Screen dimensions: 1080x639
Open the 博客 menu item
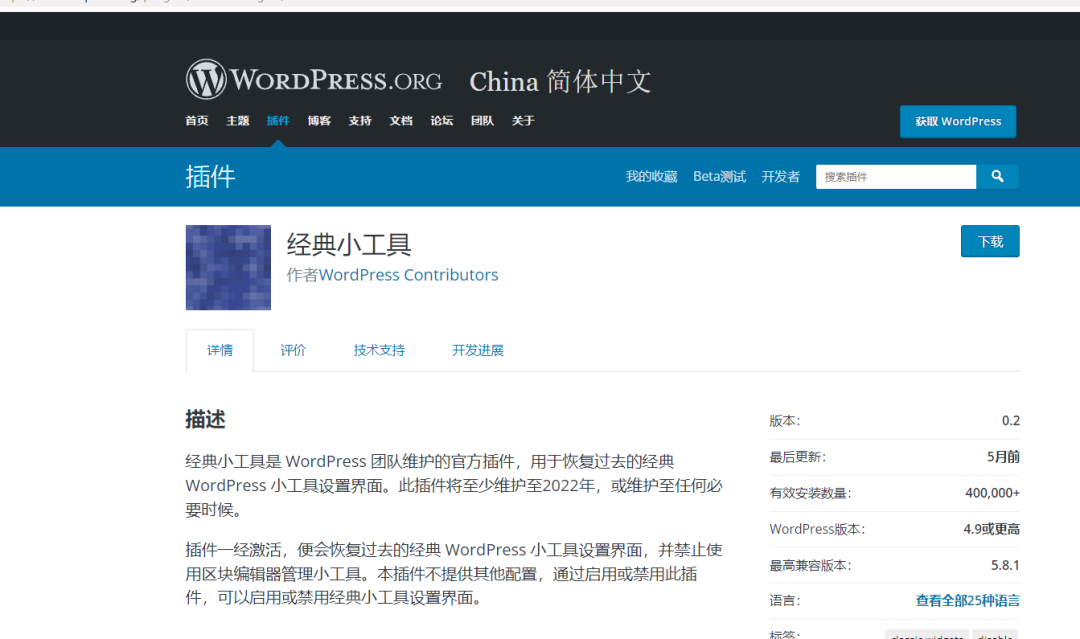pyautogui.click(x=319, y=121)
